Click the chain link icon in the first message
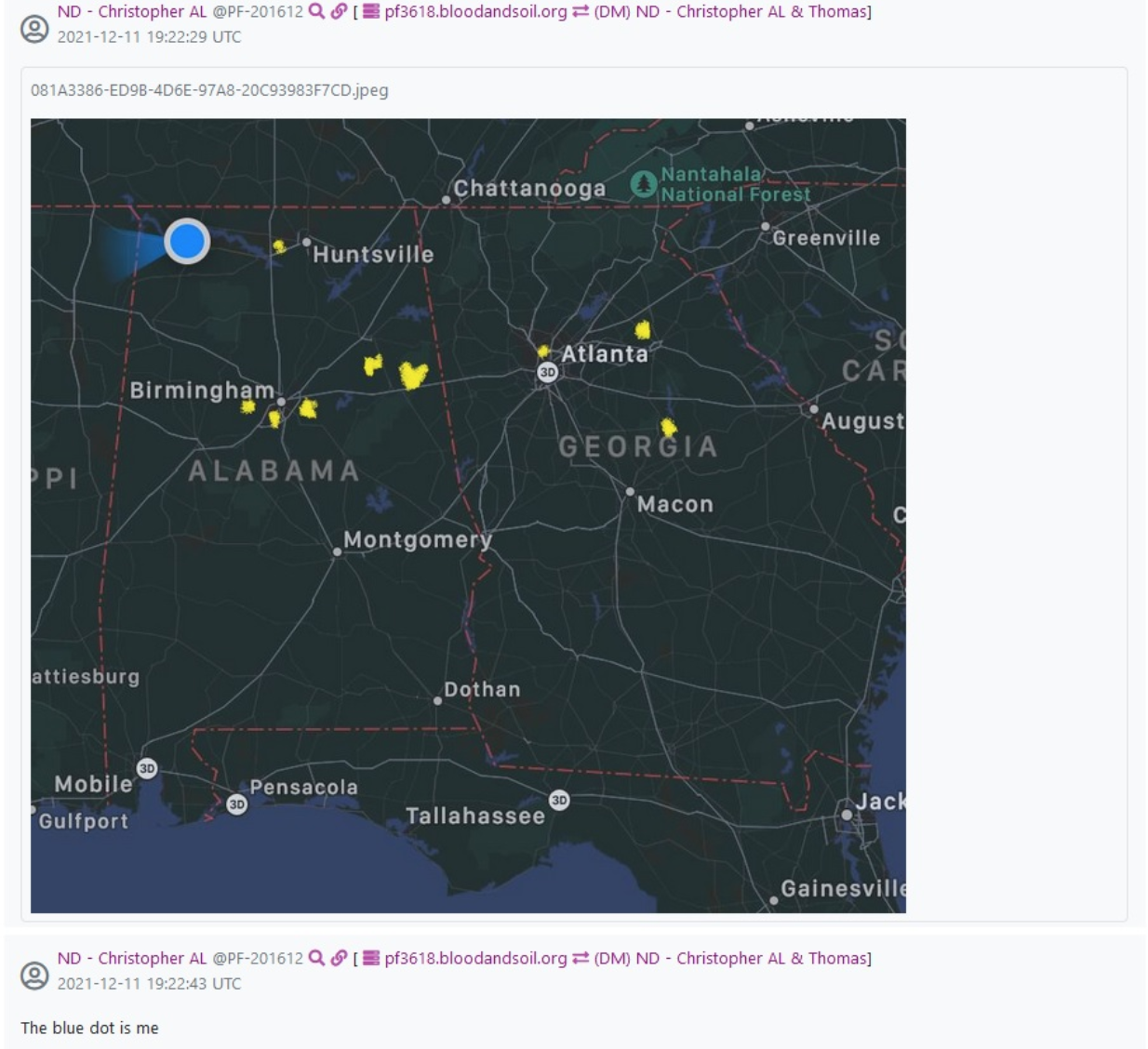This screenshot has height=1049, width=1148. click(x=339, y=11)
